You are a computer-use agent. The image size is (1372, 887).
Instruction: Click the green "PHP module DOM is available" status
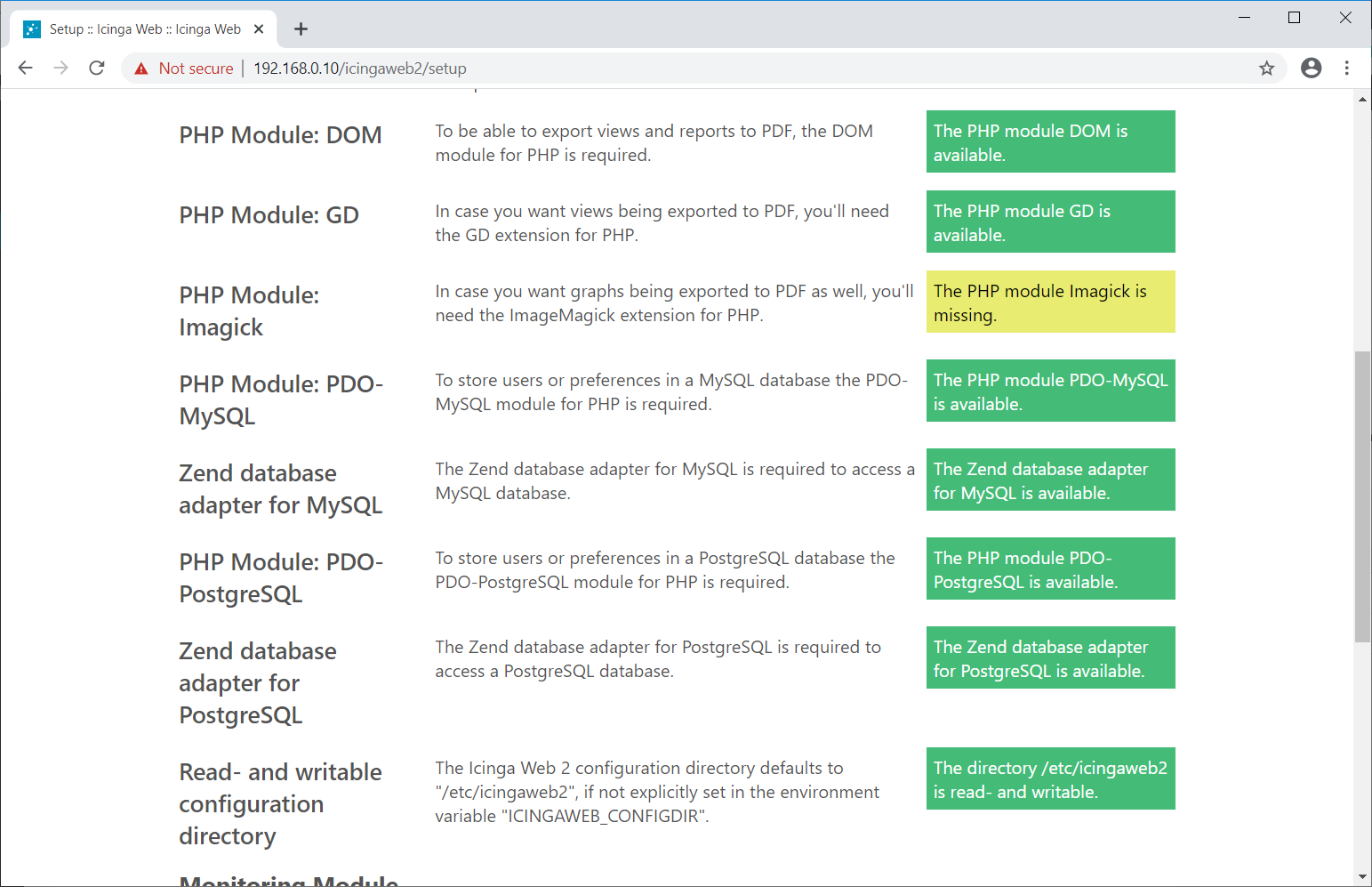[x=1050, y=141]
